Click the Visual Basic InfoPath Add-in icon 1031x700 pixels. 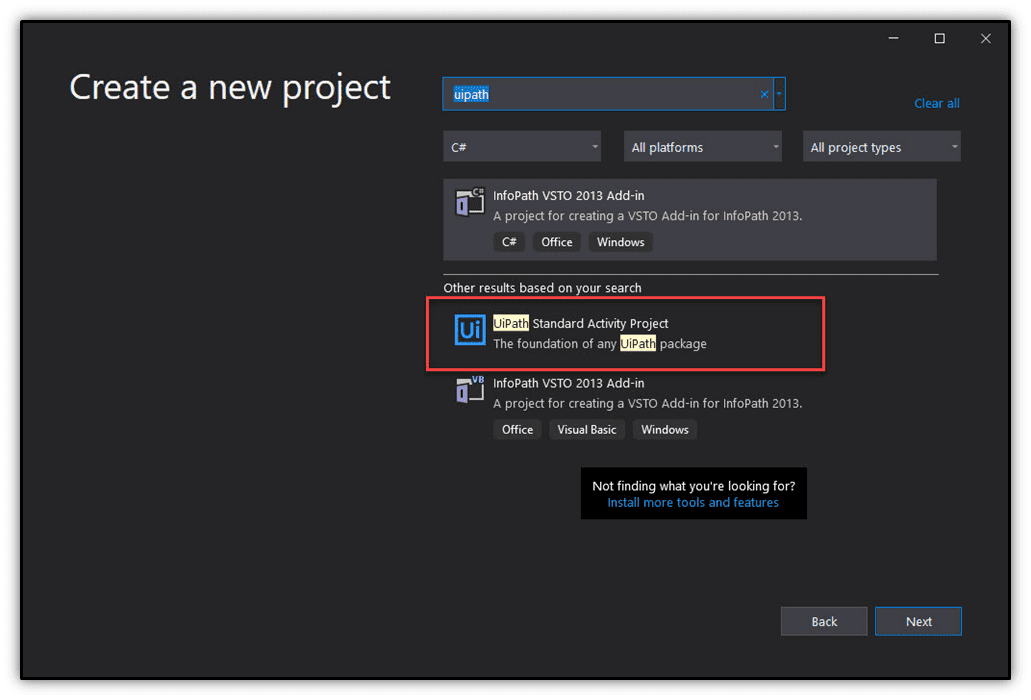(x=469, y=389)
